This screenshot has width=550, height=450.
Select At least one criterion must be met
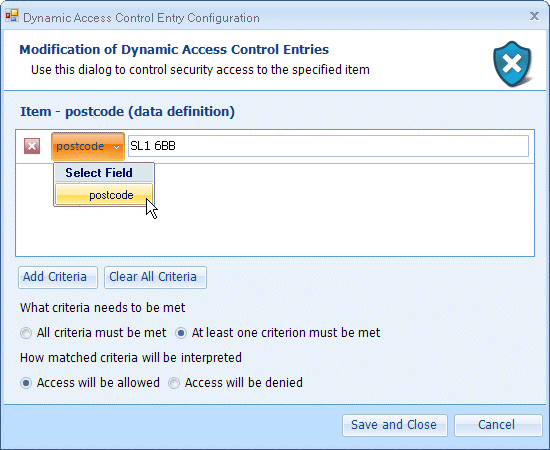(278, 333)
